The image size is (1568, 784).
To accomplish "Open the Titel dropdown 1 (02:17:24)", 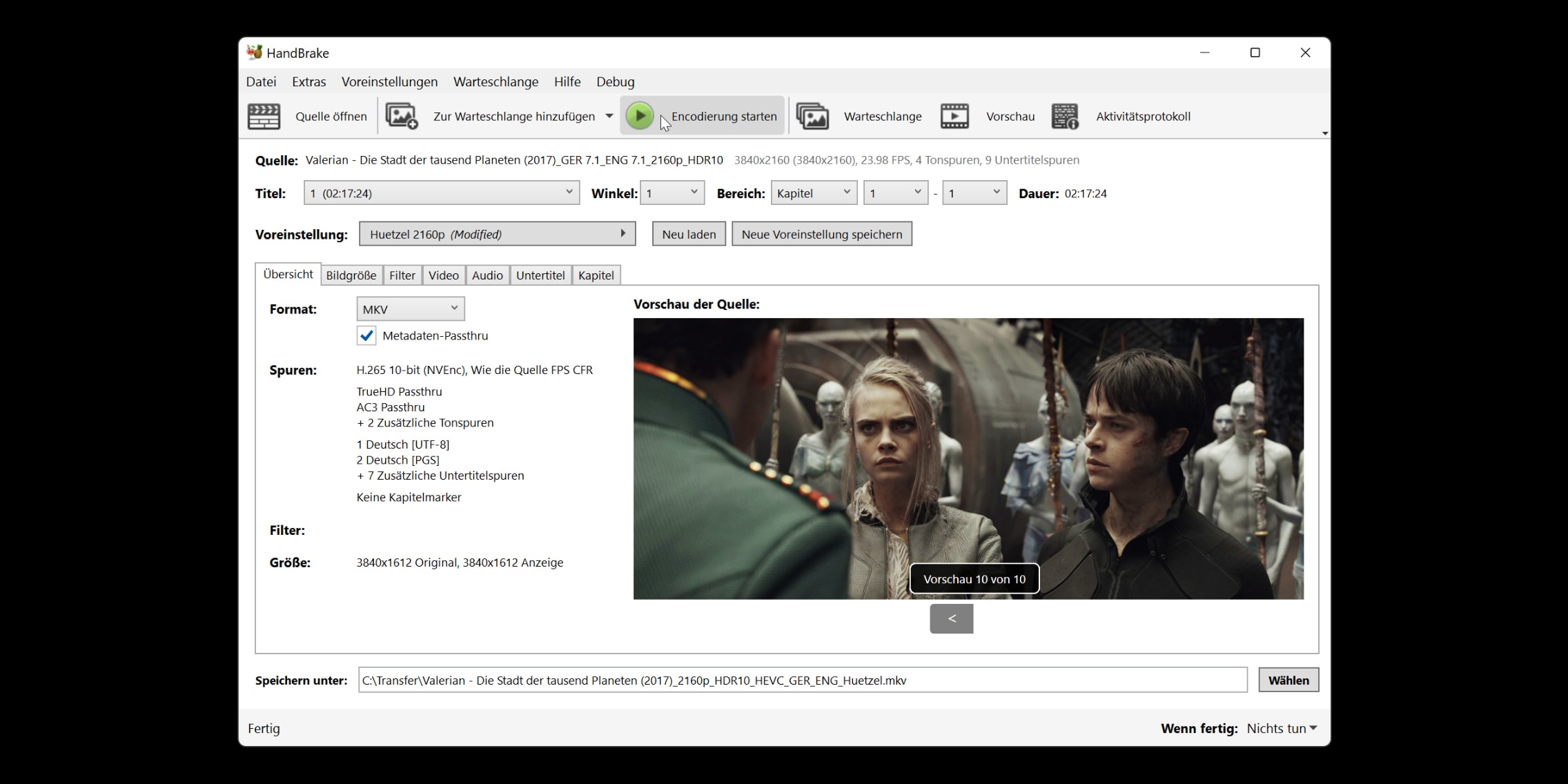I will pos(442,193).
